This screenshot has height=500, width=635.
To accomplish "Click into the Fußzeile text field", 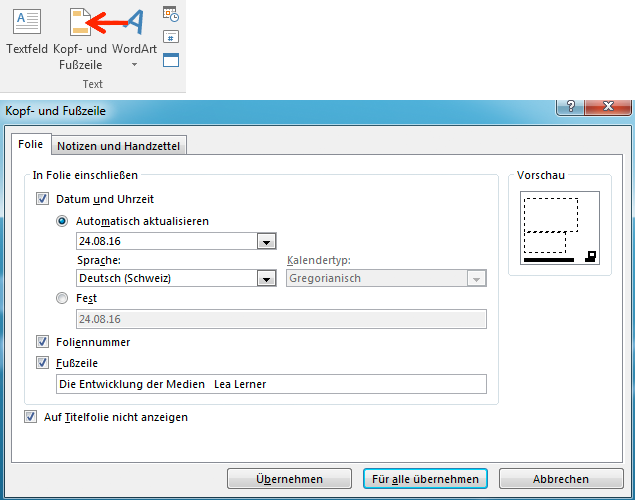I will pos(271,384).
